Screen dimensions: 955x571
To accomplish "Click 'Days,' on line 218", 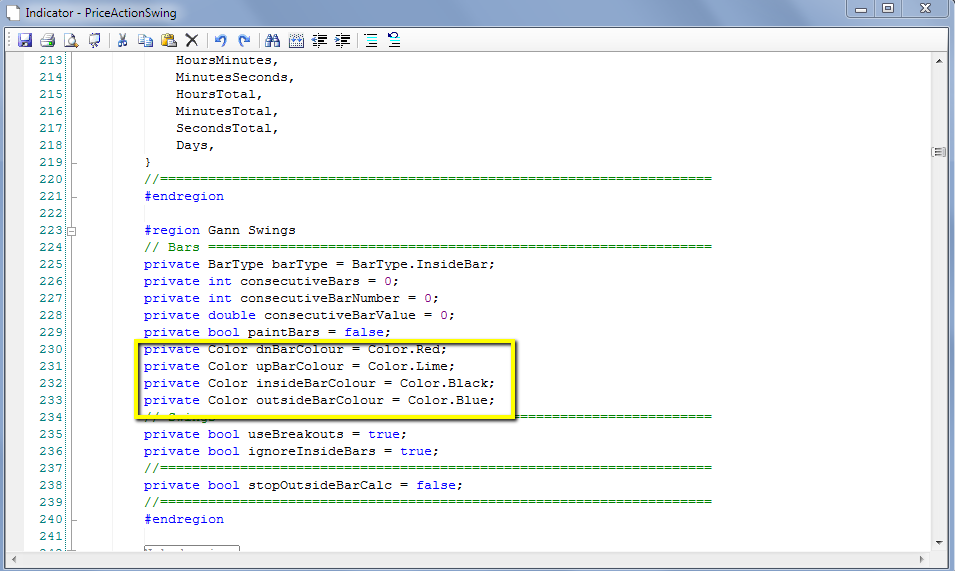I will (x=195, y=145).
